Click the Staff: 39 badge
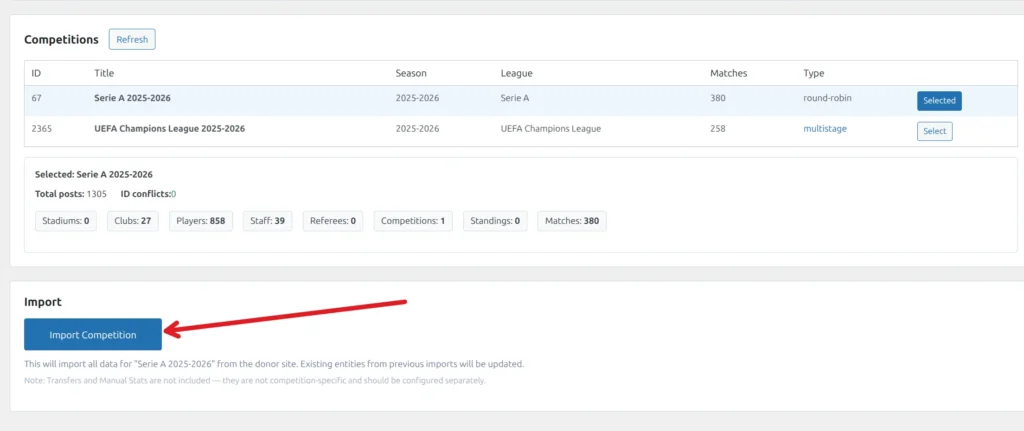This screenshot has height=431, width=1024. point(268,221)
